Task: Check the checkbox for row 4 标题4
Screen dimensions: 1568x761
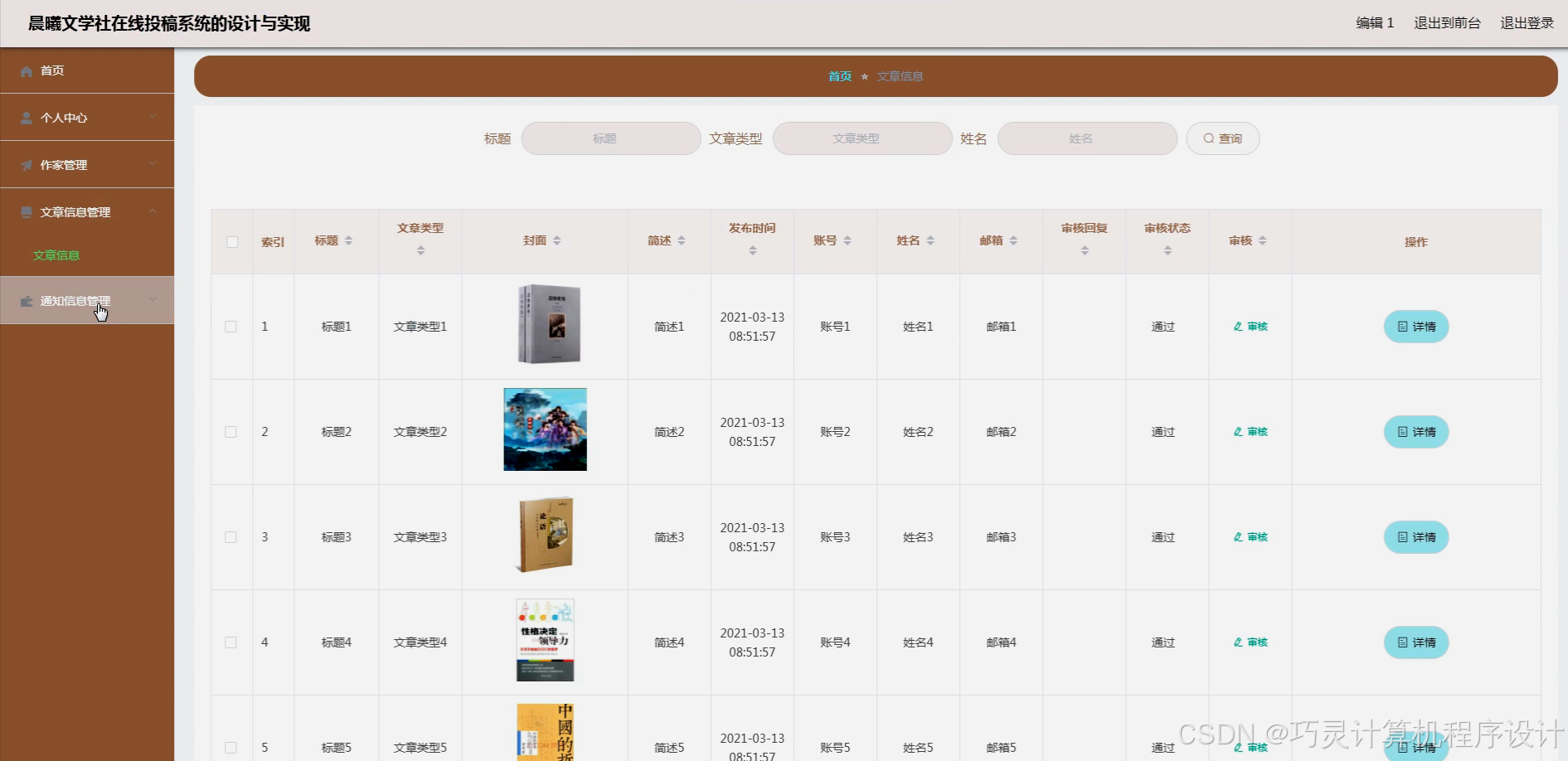Action: pos(231,642)
